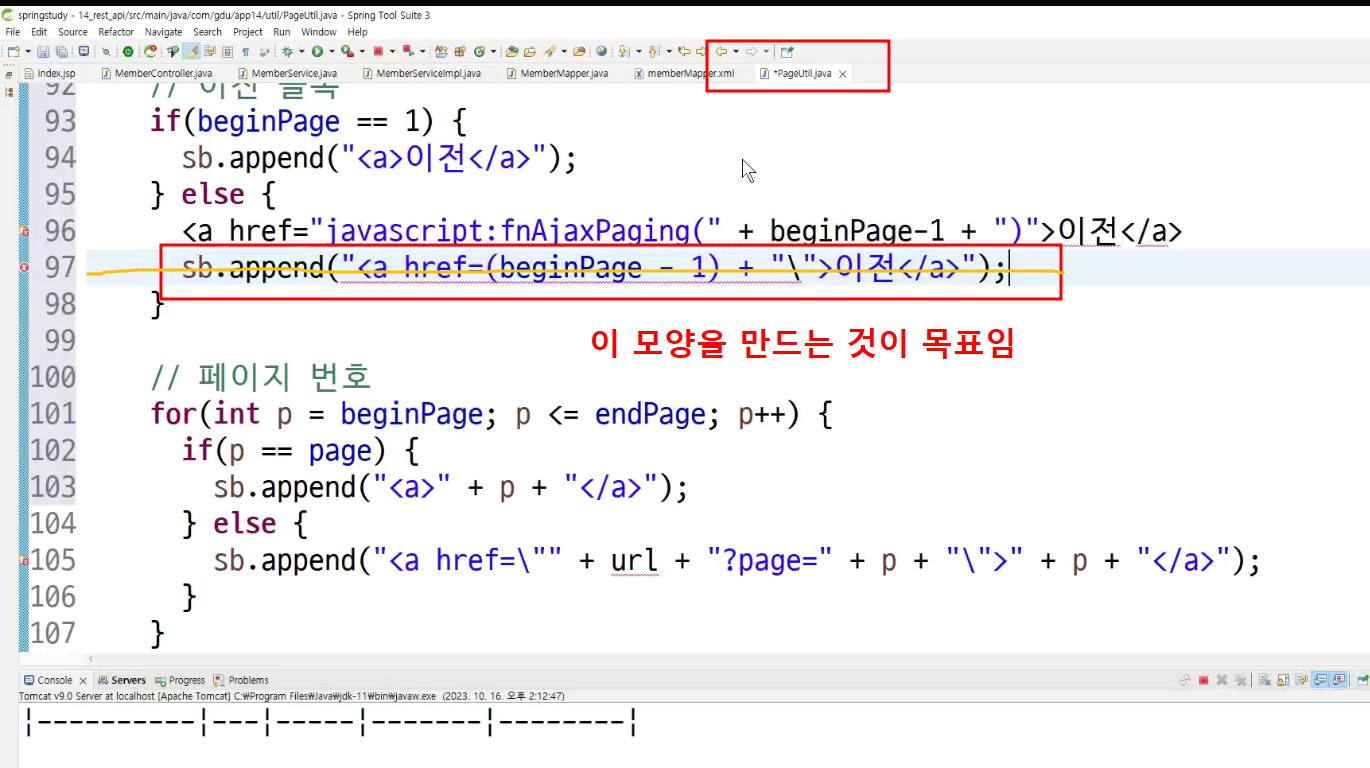This screenshot has width=1370, height=768.
Task: Close the PageUtil.java editor tab
Action: (x=843, y=74)
